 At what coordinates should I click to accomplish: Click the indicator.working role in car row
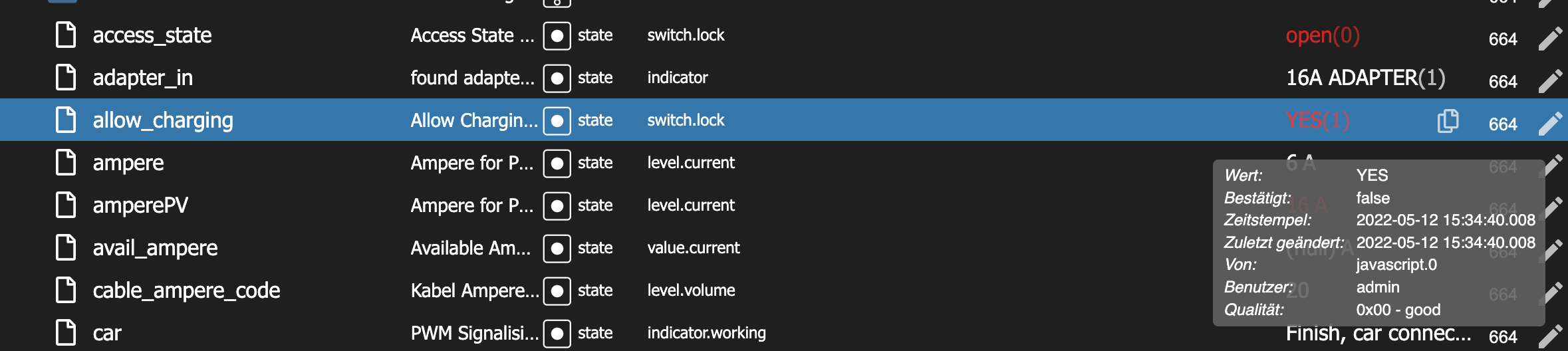pos(706,333)
